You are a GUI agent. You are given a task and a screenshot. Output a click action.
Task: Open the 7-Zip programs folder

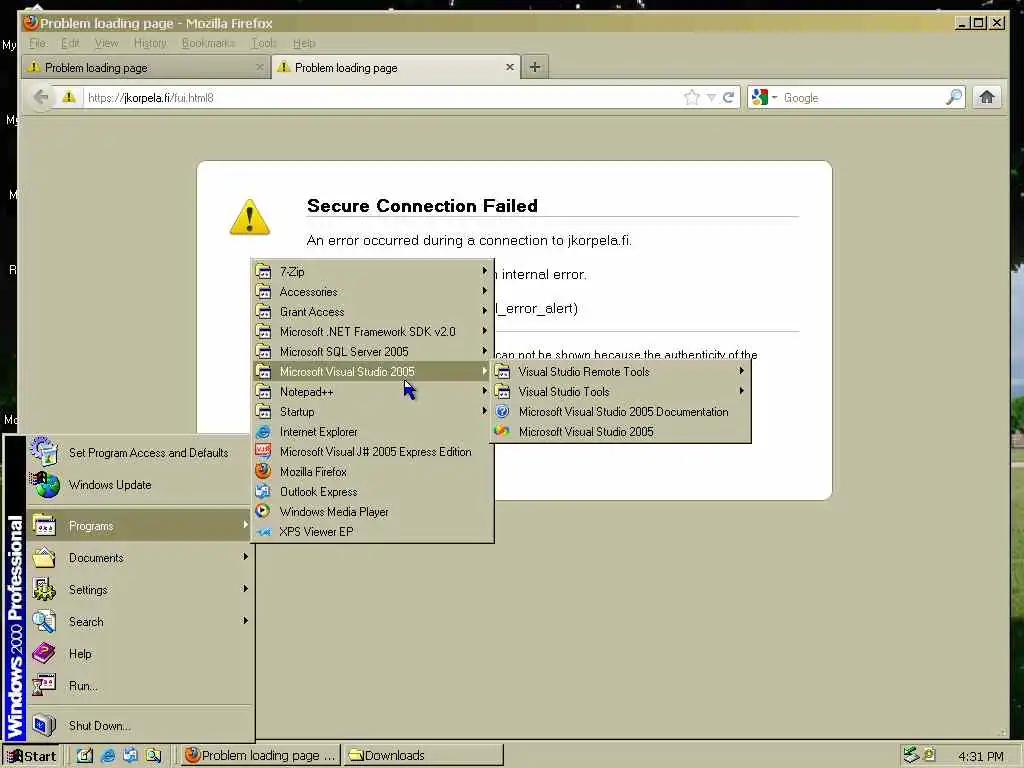pos(372,272)
